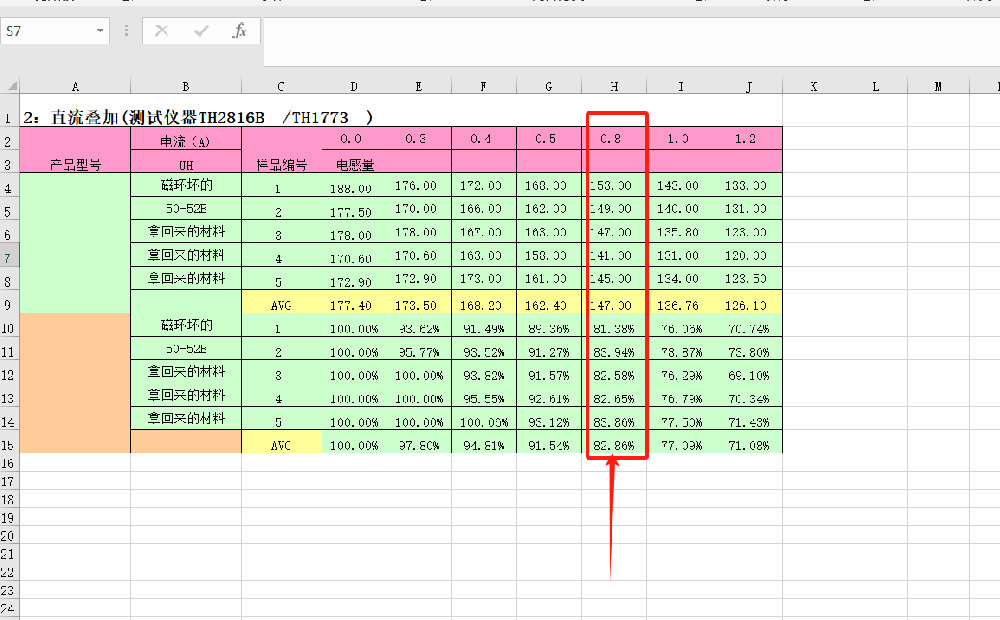Select row 18 header

(9, 499)
